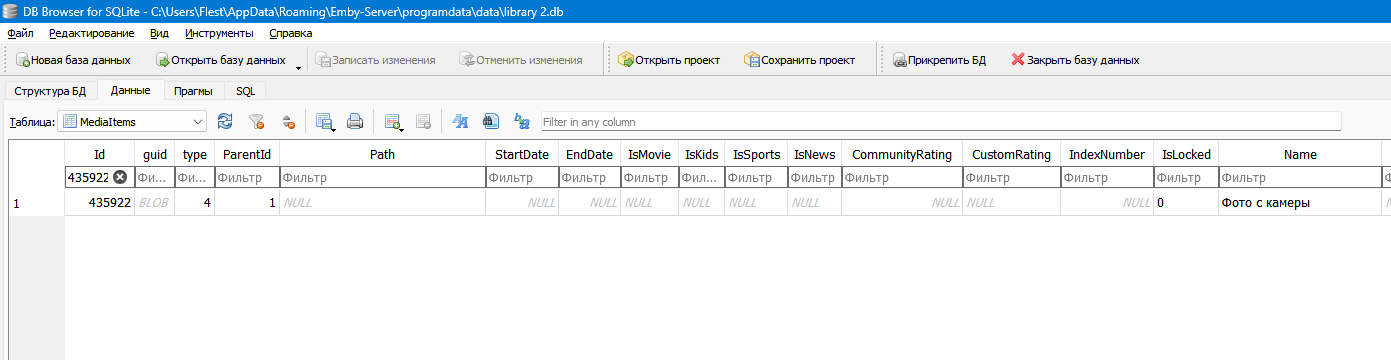Refresh the table data

(225, 122)
